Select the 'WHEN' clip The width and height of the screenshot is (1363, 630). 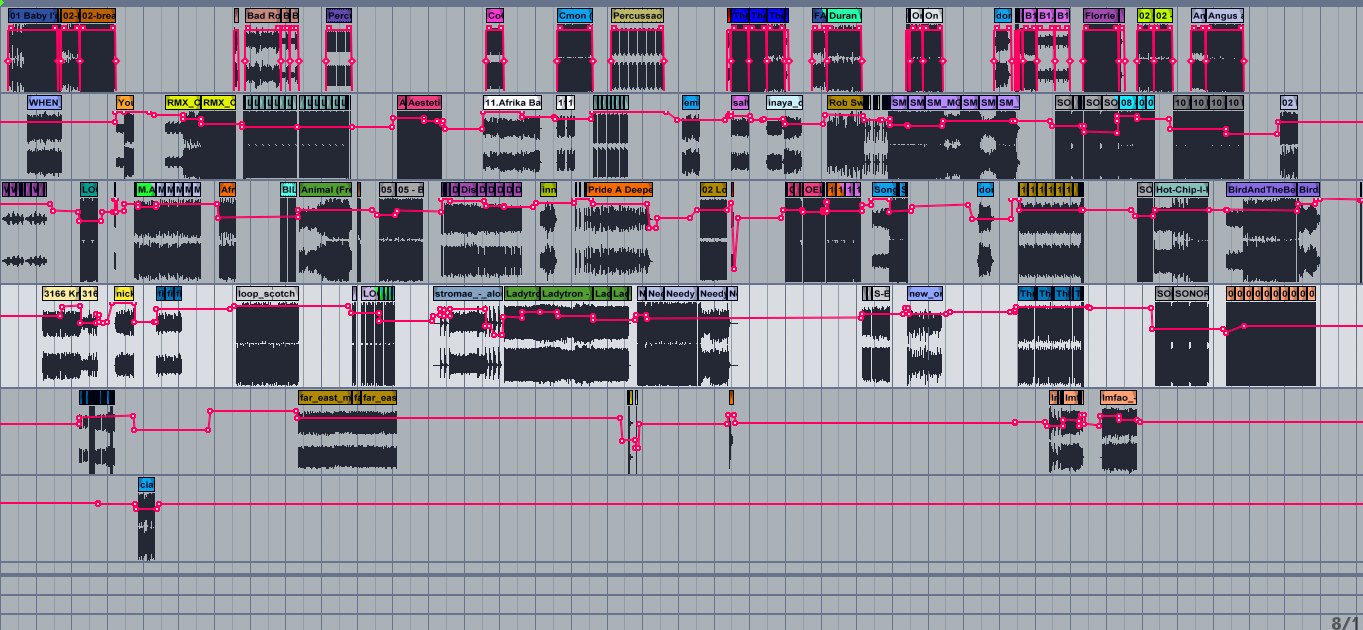pyautogui.click(x=44, y=102)
